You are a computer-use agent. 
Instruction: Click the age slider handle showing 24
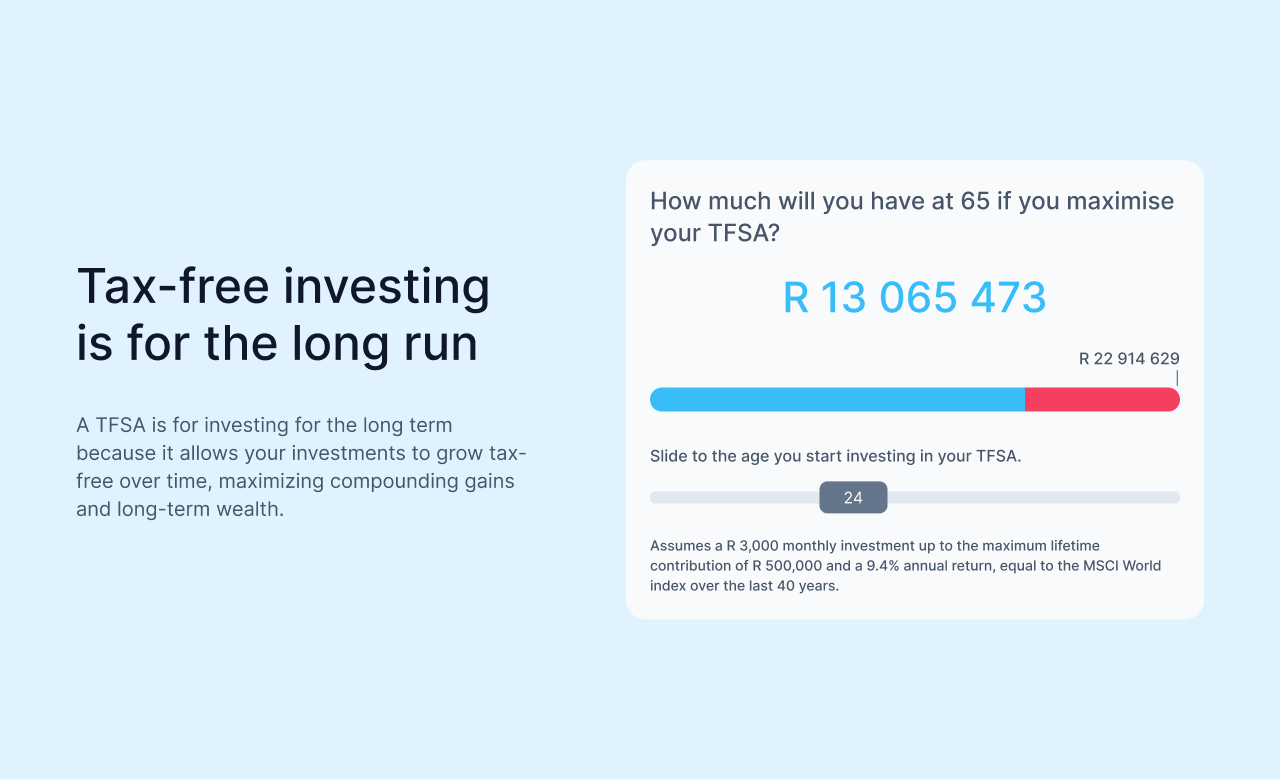853,497
